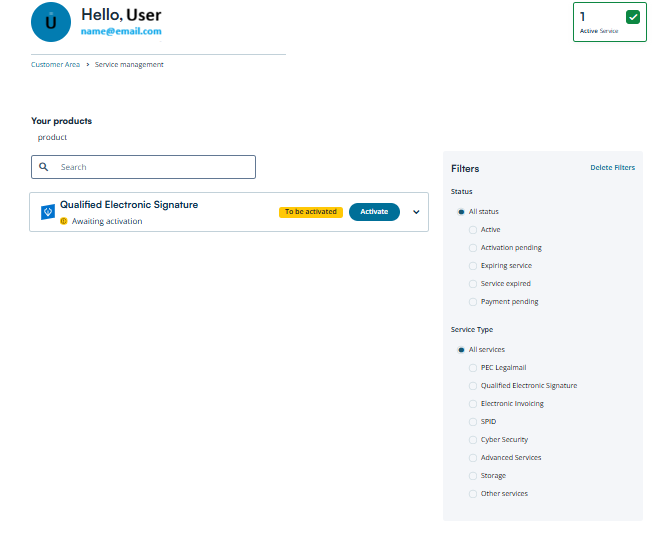
Task: Select the Cyber Security service filter
Action: (473, 440)
